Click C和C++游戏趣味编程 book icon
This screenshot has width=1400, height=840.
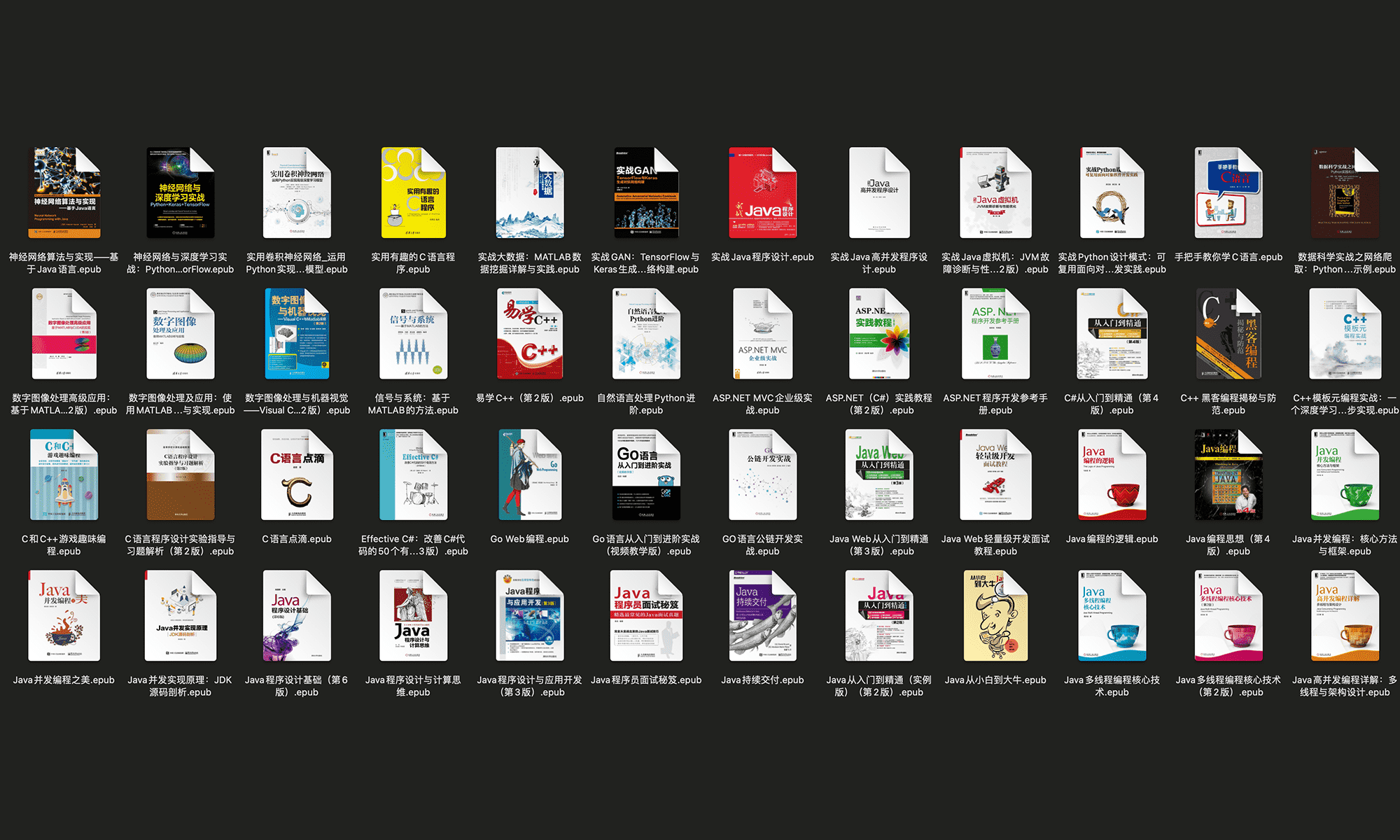[64, 475]
